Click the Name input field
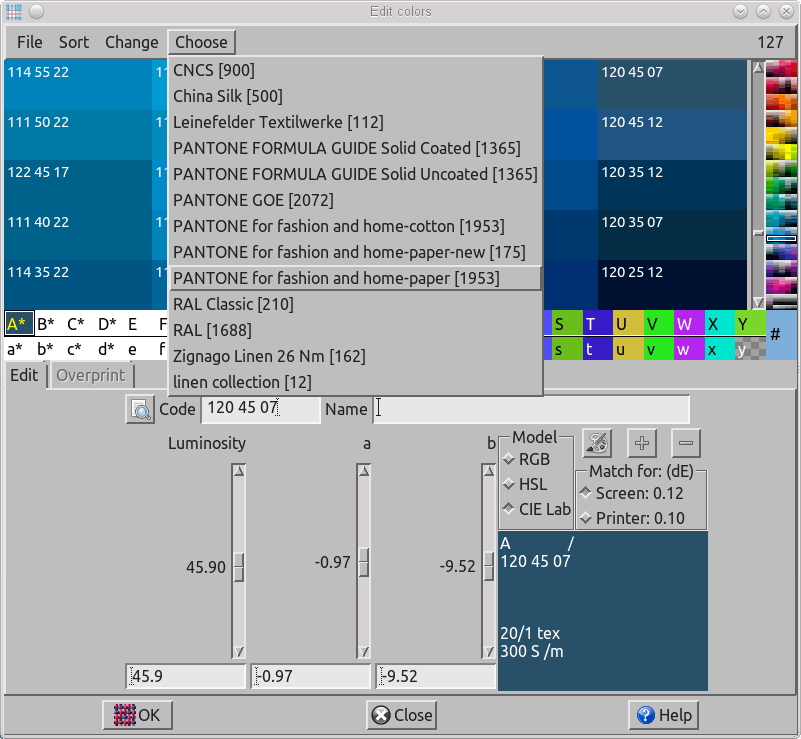The image size is (801, 739). click(x=531, y=409)
